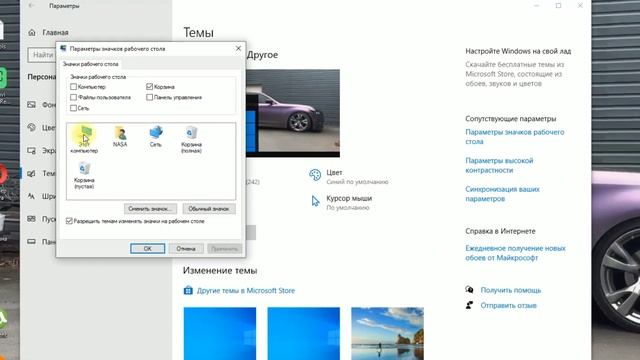Click the Цвет Синий по умолчанию option

point(349,177)
